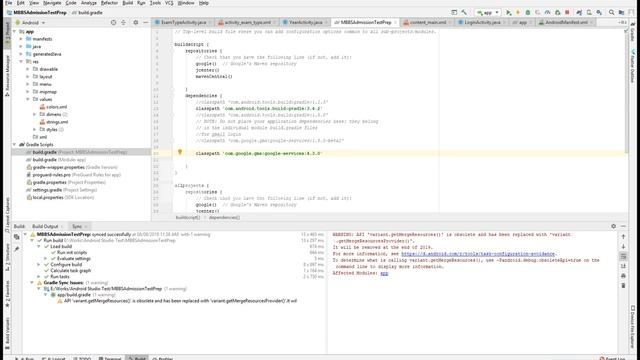Image resolution: width=640 pixels, height=360 pixels.
Task: Click the up arrow in the build output sidebar
Action: click(x=623, y=237)
